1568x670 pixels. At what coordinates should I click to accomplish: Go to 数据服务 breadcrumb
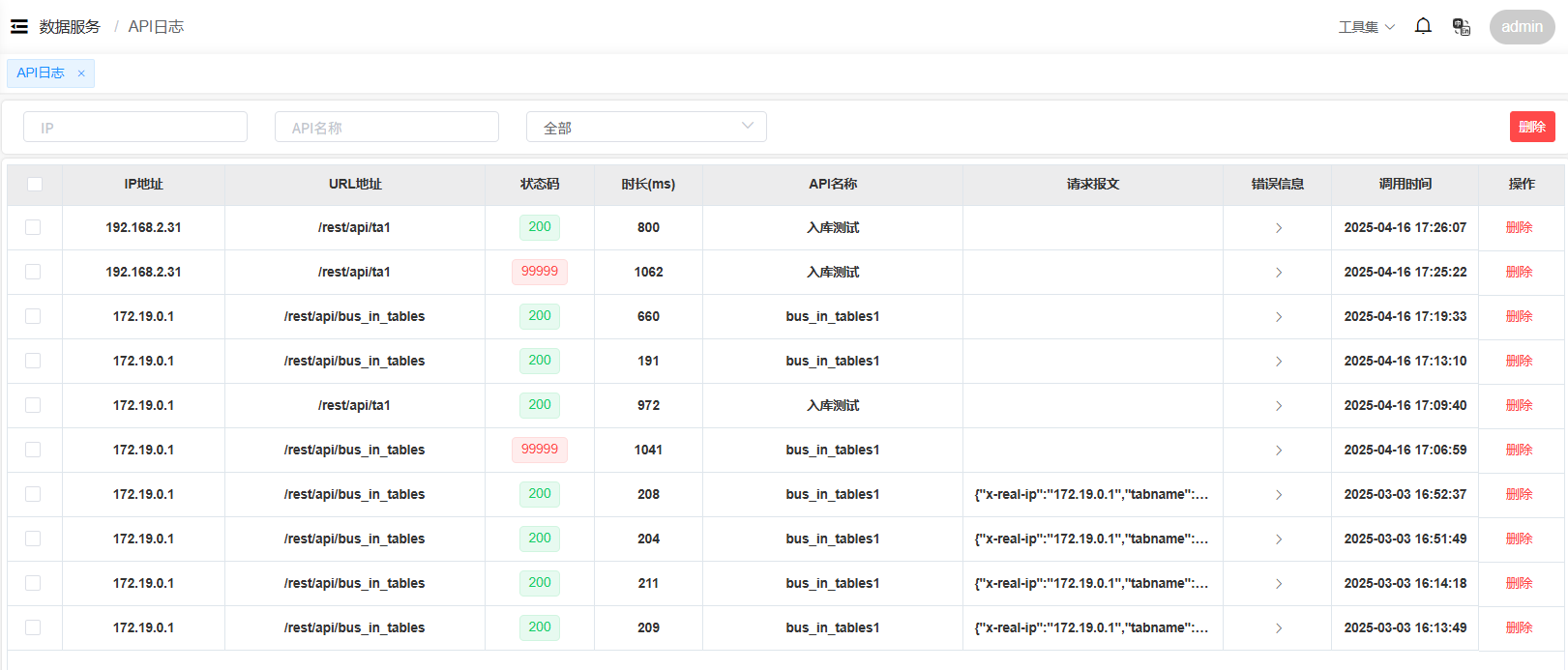(70, 27)
